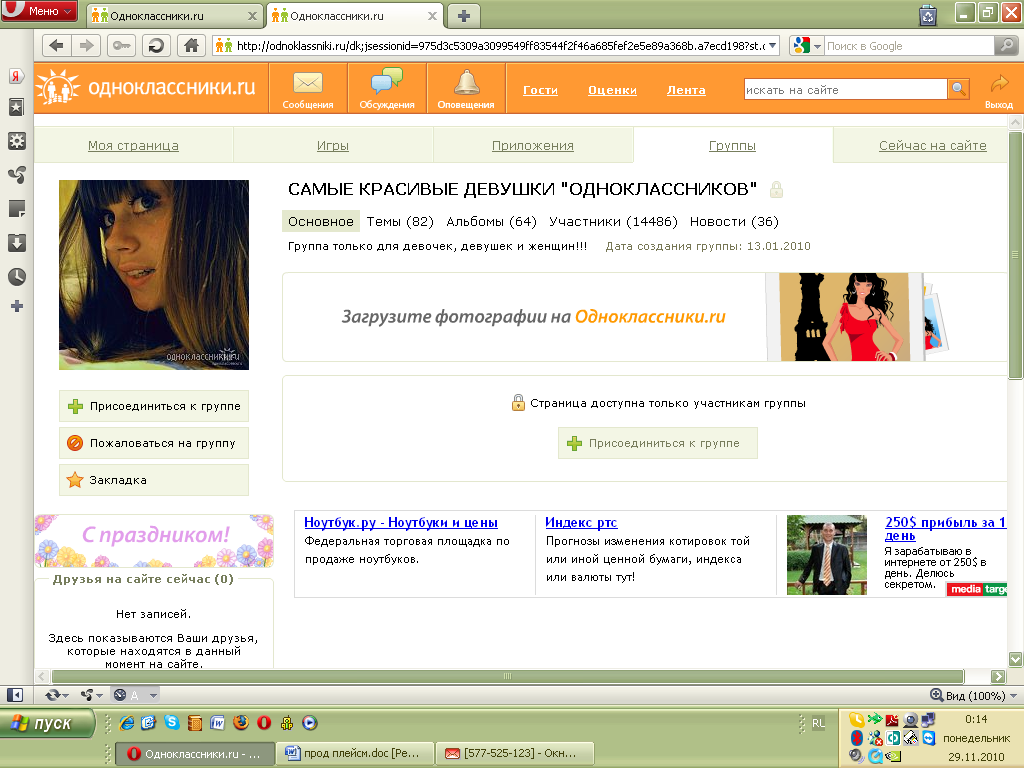1024x768 pixels.
Task: Click the home page button
Action: [x=191, y=46]
